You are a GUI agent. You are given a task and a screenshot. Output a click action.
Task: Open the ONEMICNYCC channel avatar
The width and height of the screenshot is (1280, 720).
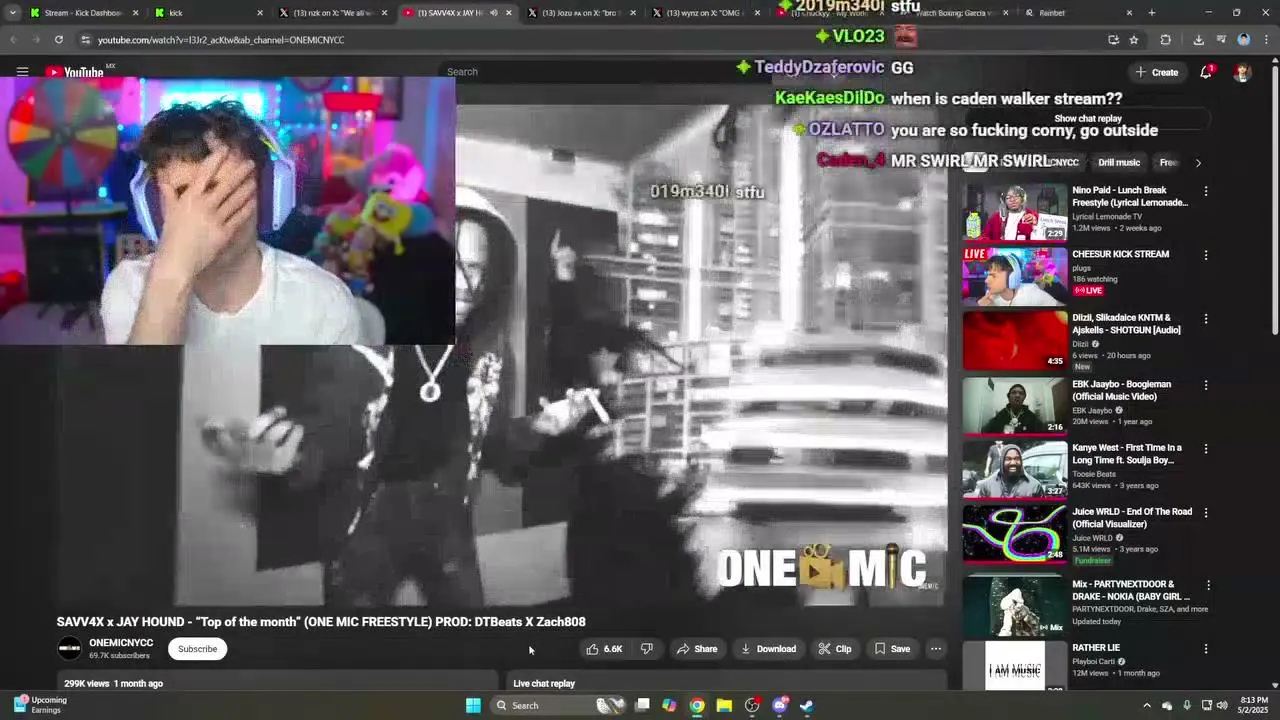pyautogui.click(x=69, y=649)
